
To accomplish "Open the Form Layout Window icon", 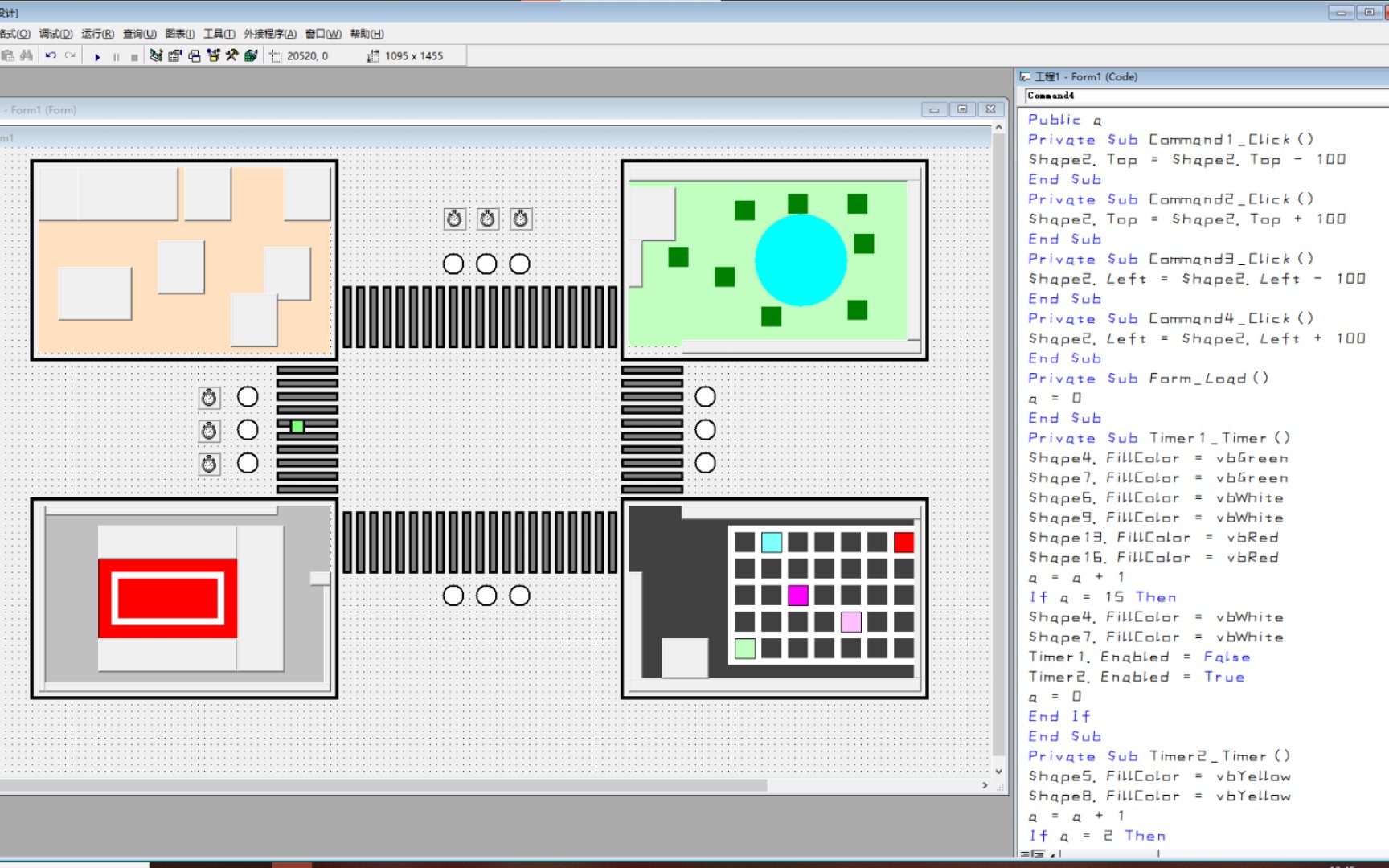I will click(195, 55).
